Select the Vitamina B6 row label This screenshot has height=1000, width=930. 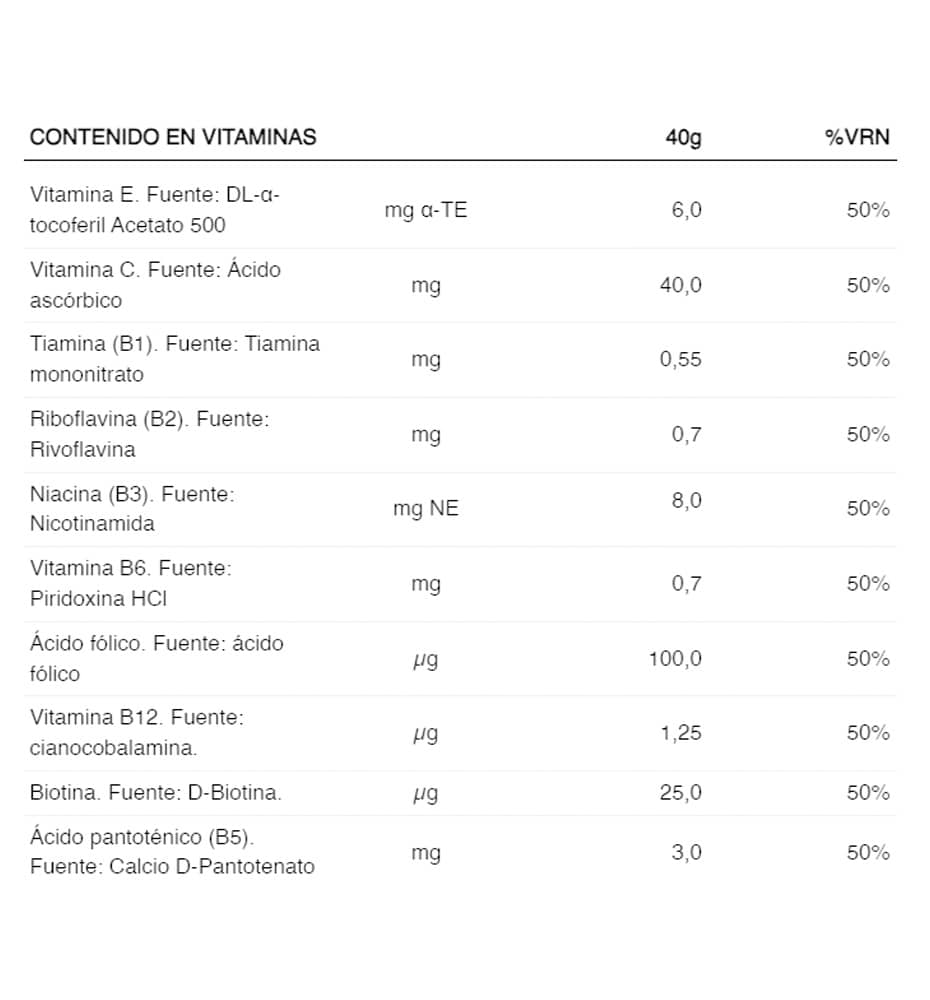[x=131, y=583]
